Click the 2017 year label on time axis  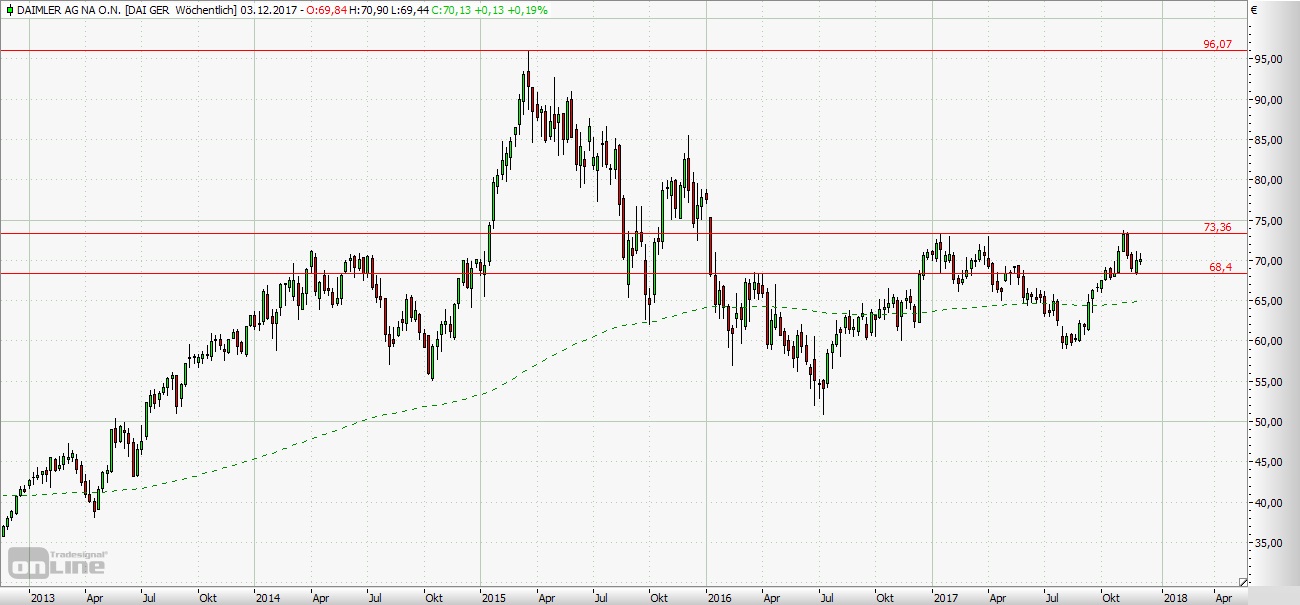tap(945, 597)
